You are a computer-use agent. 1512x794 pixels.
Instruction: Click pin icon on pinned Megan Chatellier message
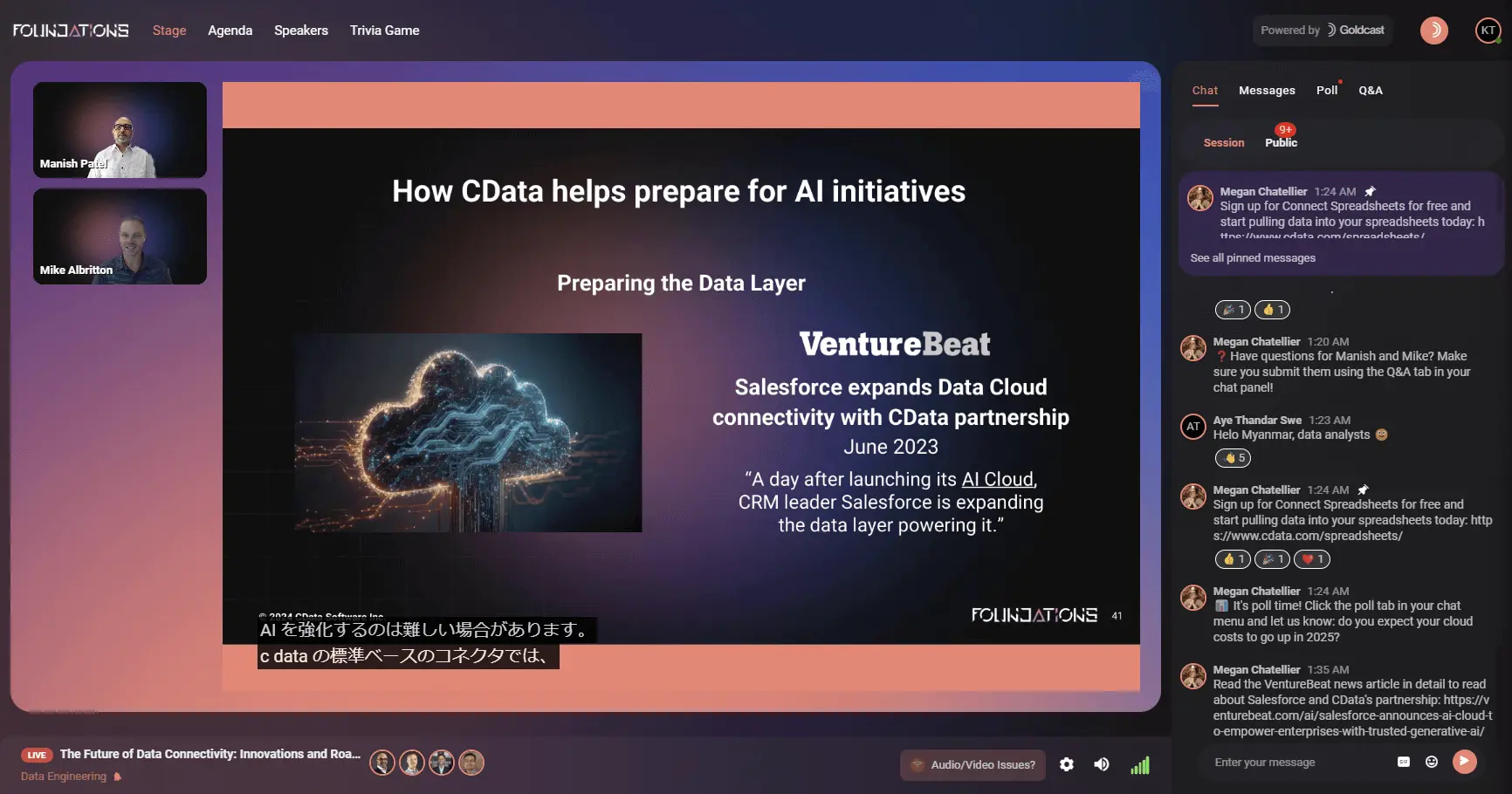pyautogui.click(x=1370, y=192)
